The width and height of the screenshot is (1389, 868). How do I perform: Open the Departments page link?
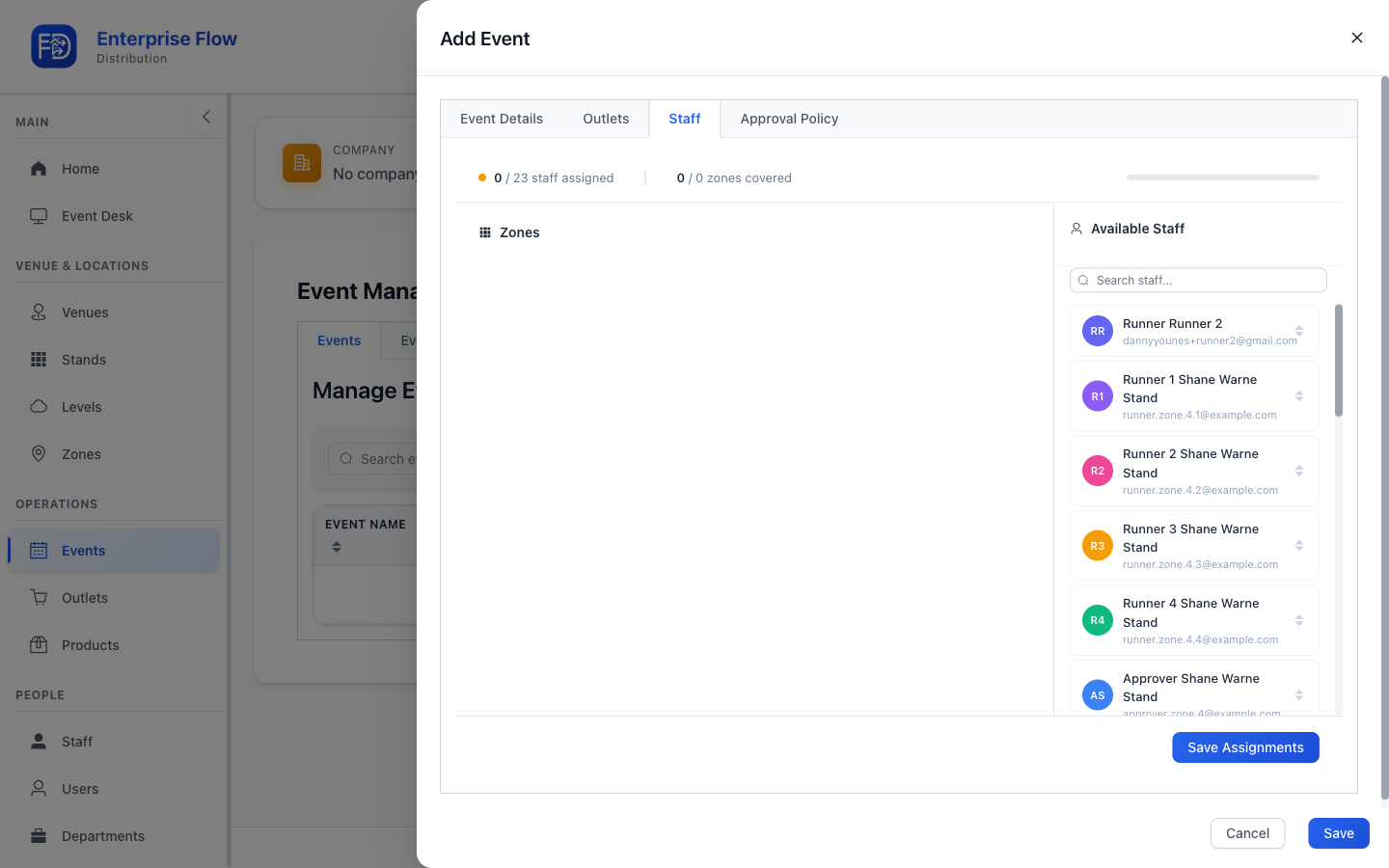pyautogui.click(x=114, y=835)
